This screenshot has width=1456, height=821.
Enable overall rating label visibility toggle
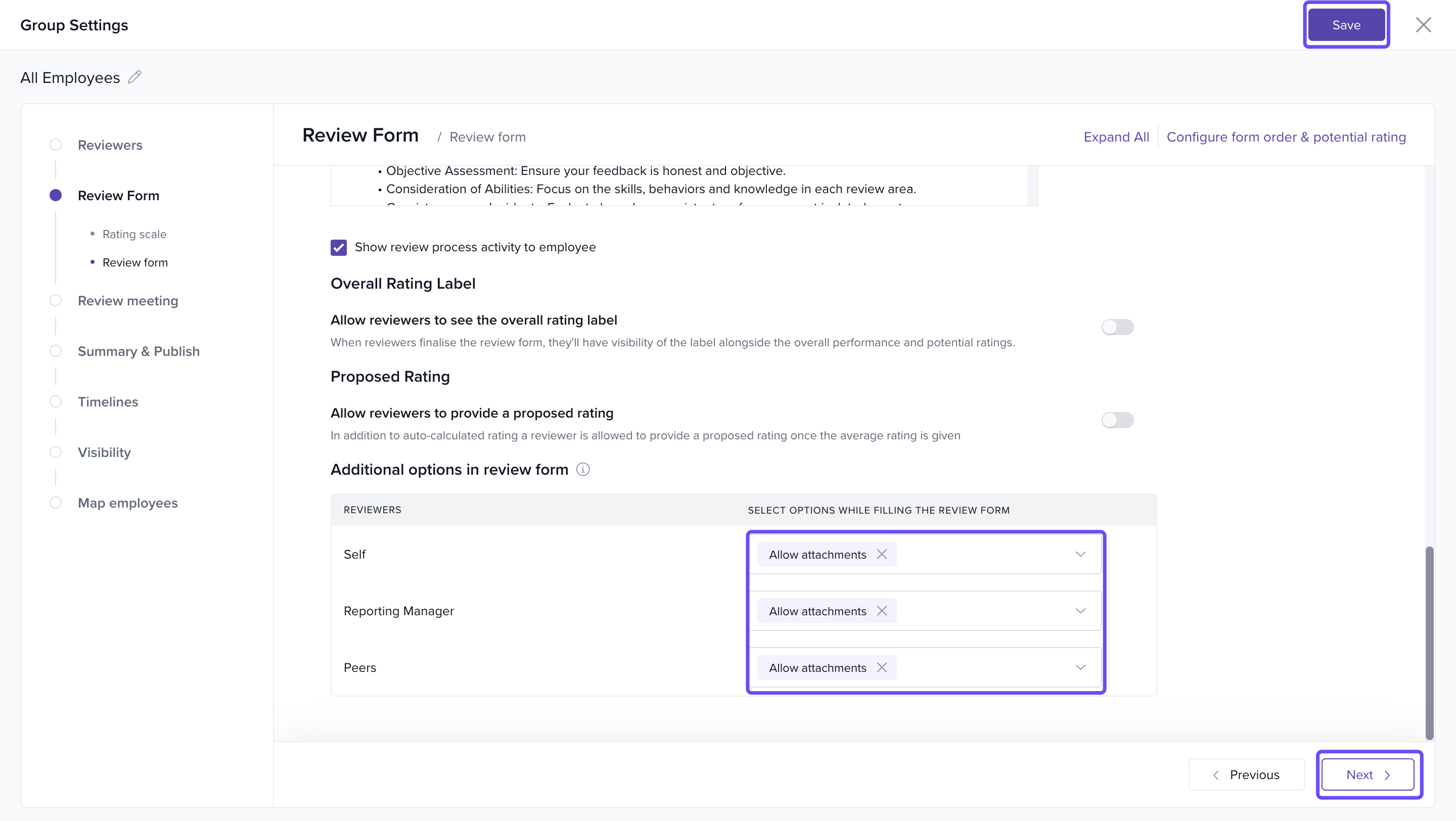coord(1117,327)
